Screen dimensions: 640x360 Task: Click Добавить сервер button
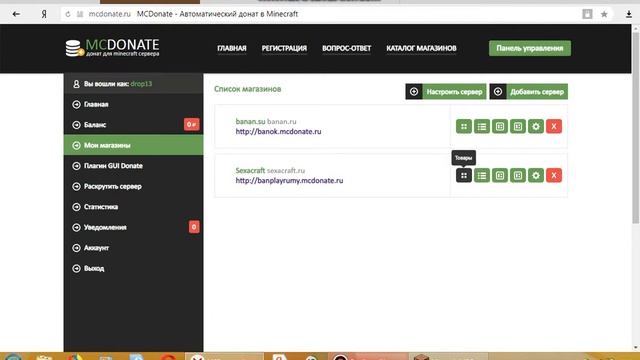point(529,91)
